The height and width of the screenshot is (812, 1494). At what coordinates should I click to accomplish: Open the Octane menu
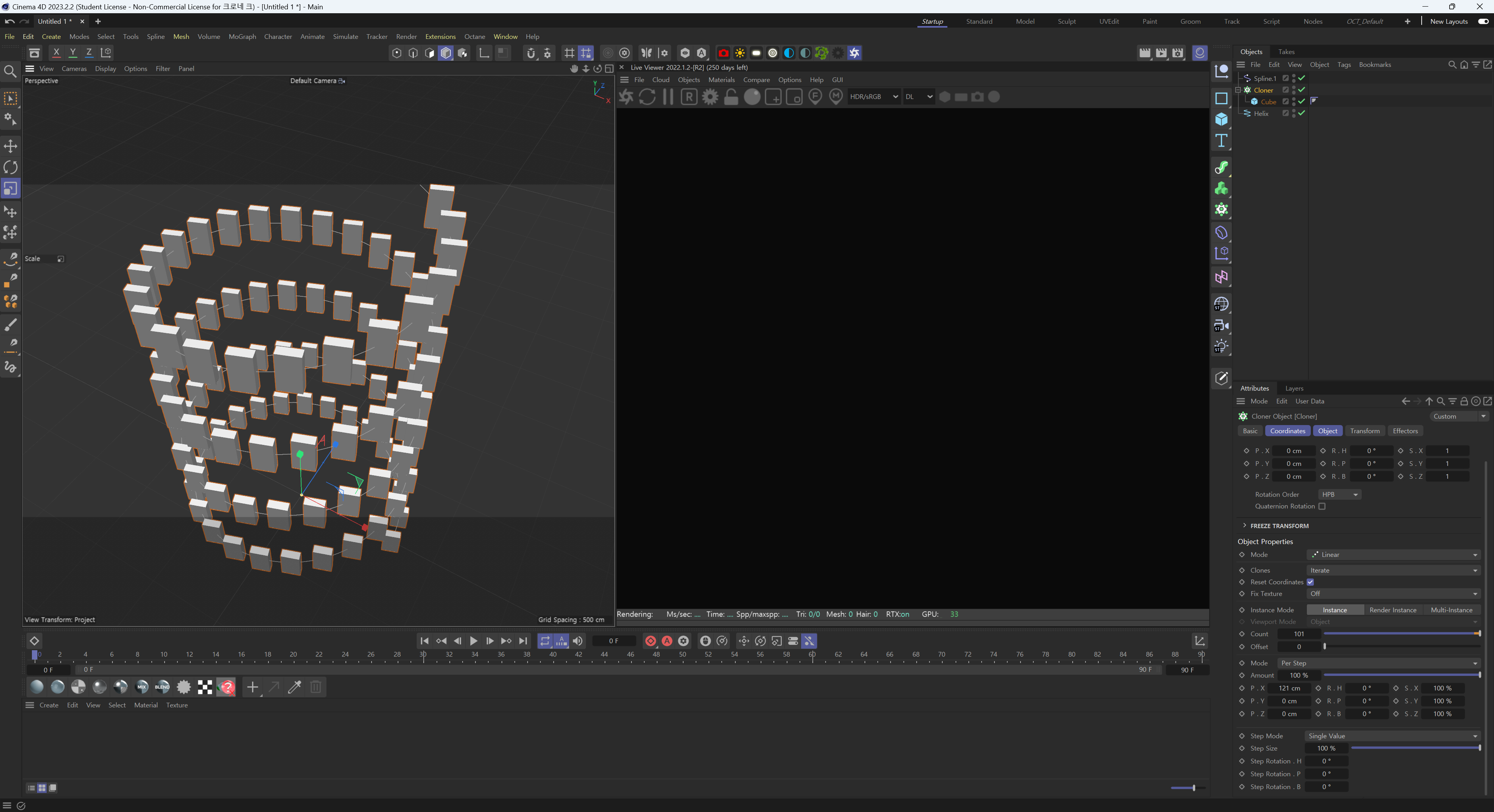tap(474, 37)
